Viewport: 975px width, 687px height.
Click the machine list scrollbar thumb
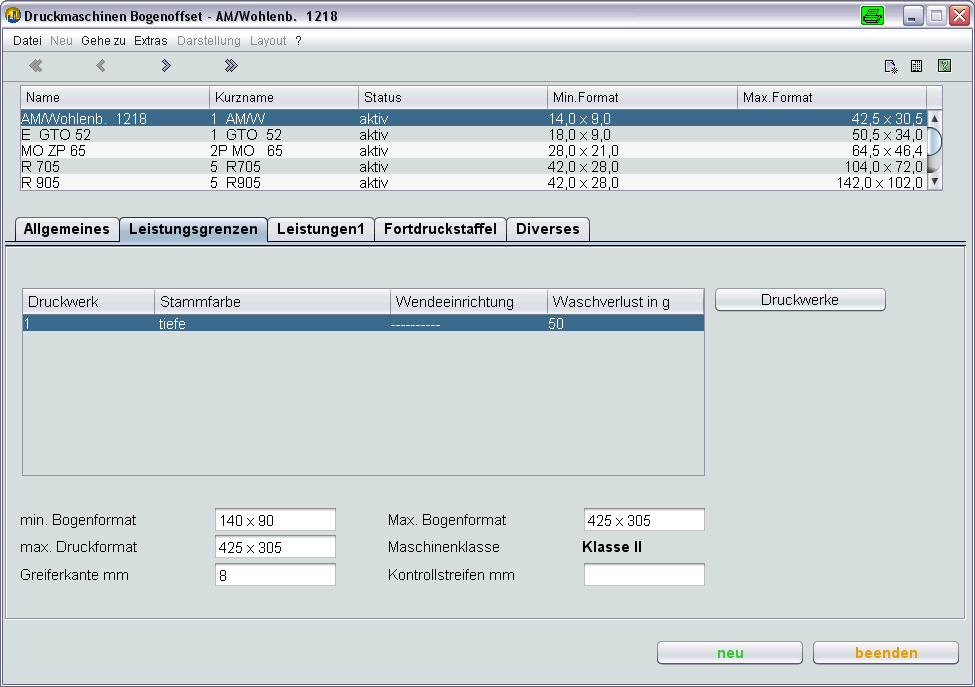[x=935, y=141]
